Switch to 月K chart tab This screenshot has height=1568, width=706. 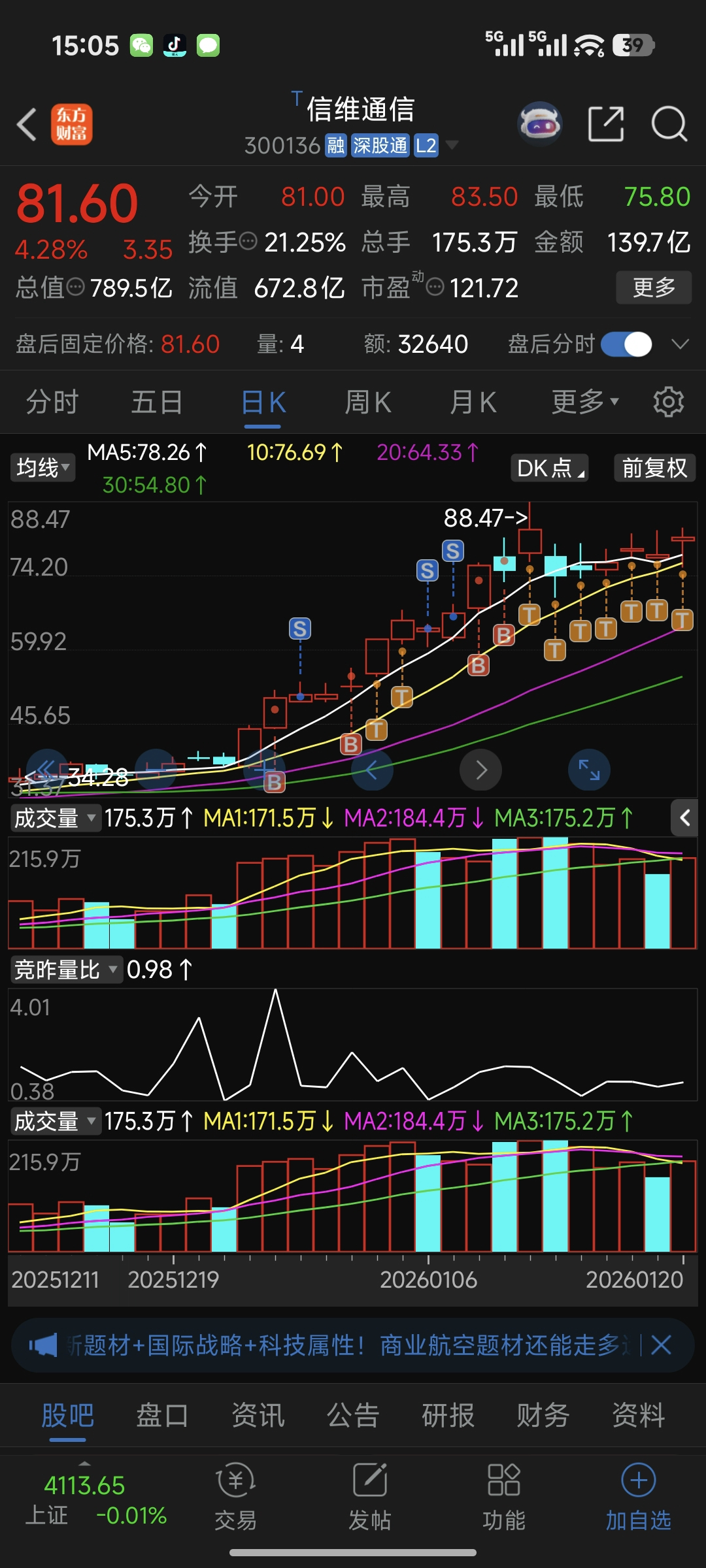point(473,402)
